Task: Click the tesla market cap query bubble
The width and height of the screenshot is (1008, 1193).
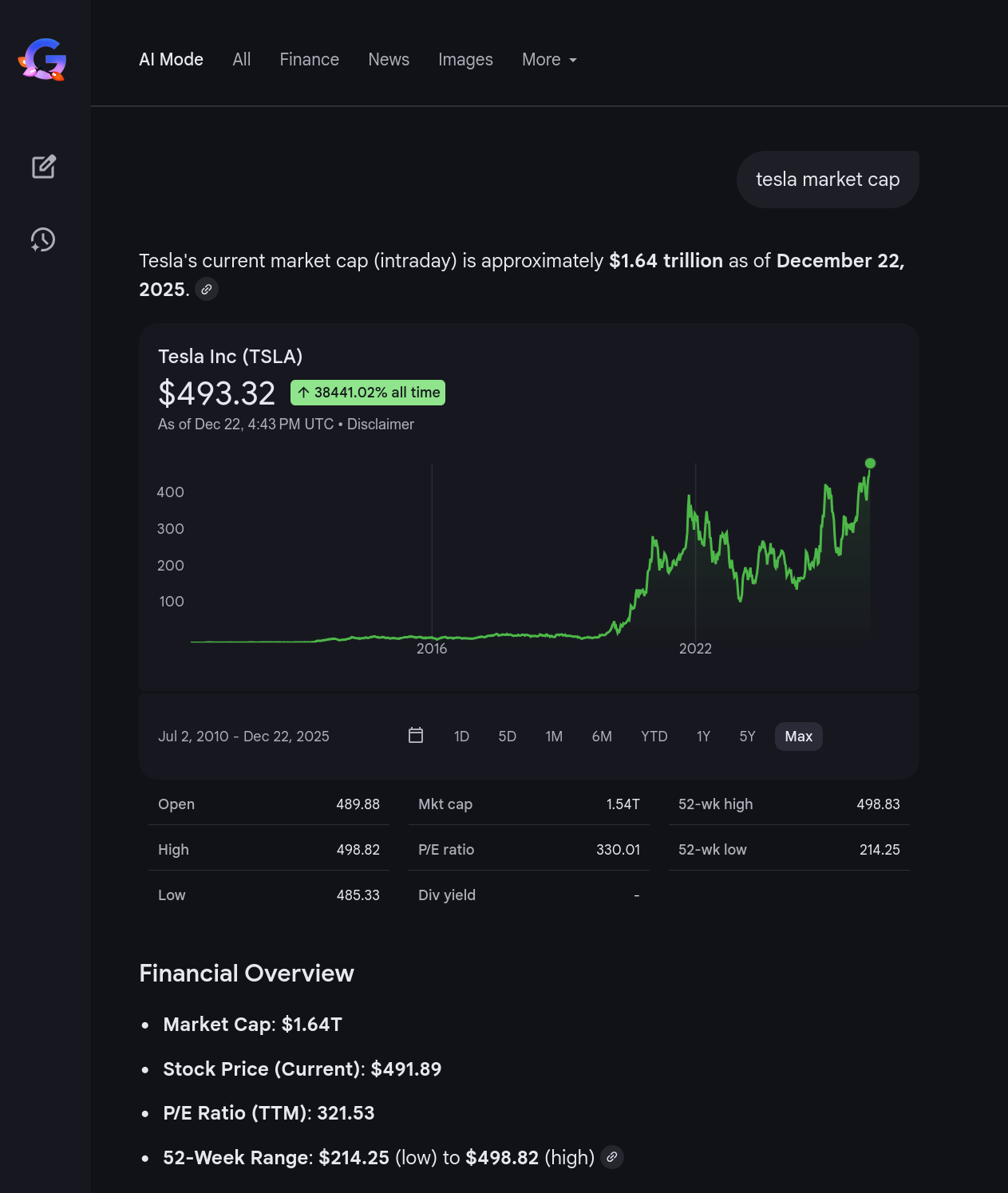Action: [828, 180]
